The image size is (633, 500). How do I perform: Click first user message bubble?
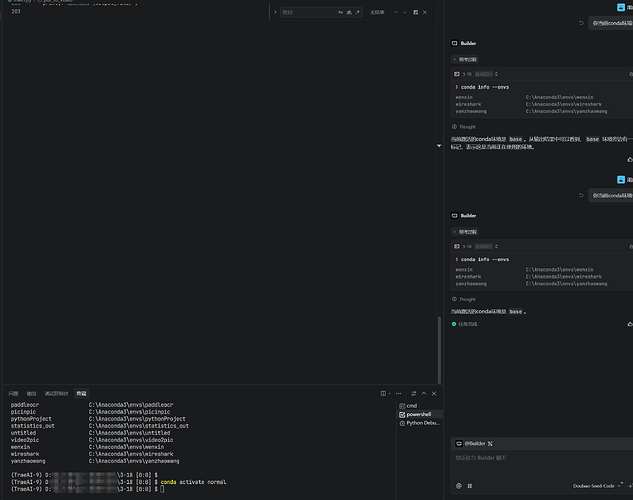611,23
